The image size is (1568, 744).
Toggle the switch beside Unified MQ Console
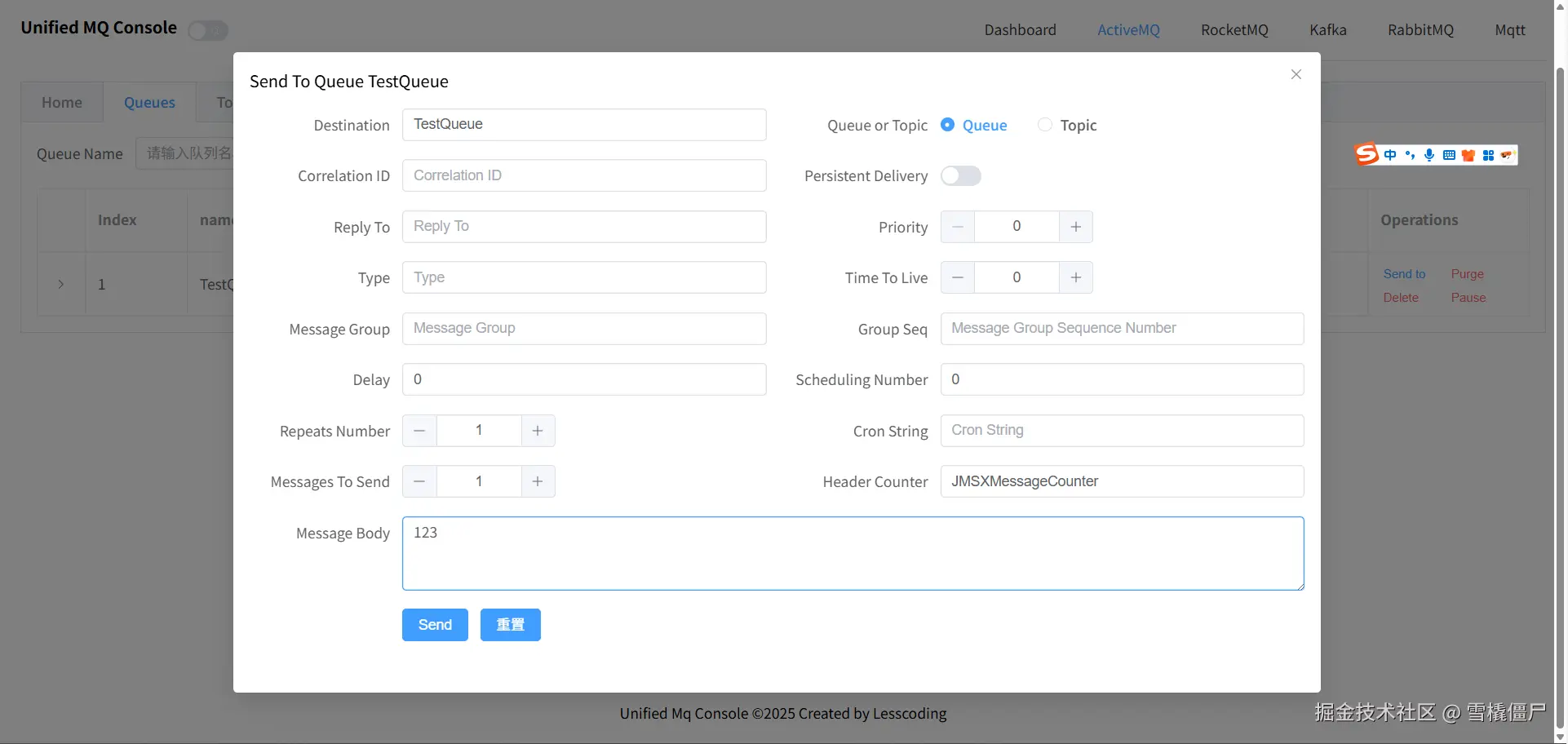point(208,31)
